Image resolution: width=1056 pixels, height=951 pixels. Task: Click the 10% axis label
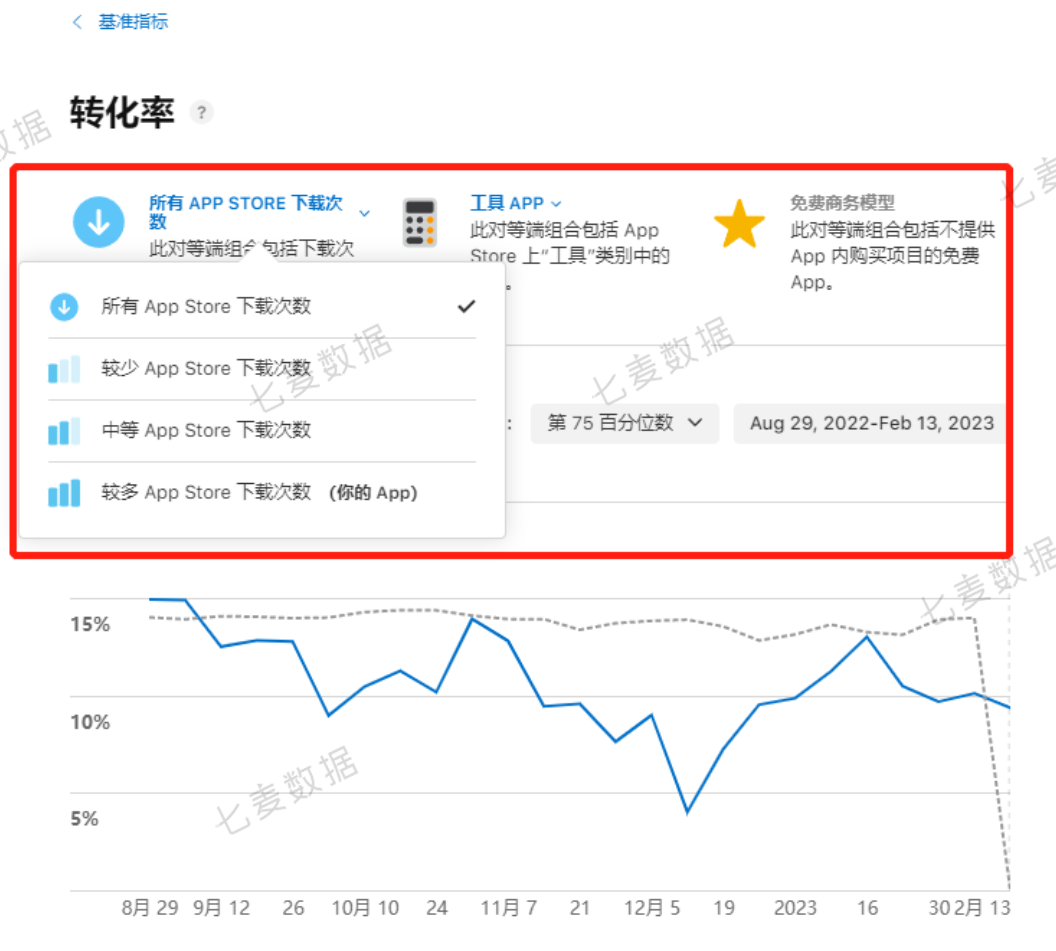[x=90, y=722]
